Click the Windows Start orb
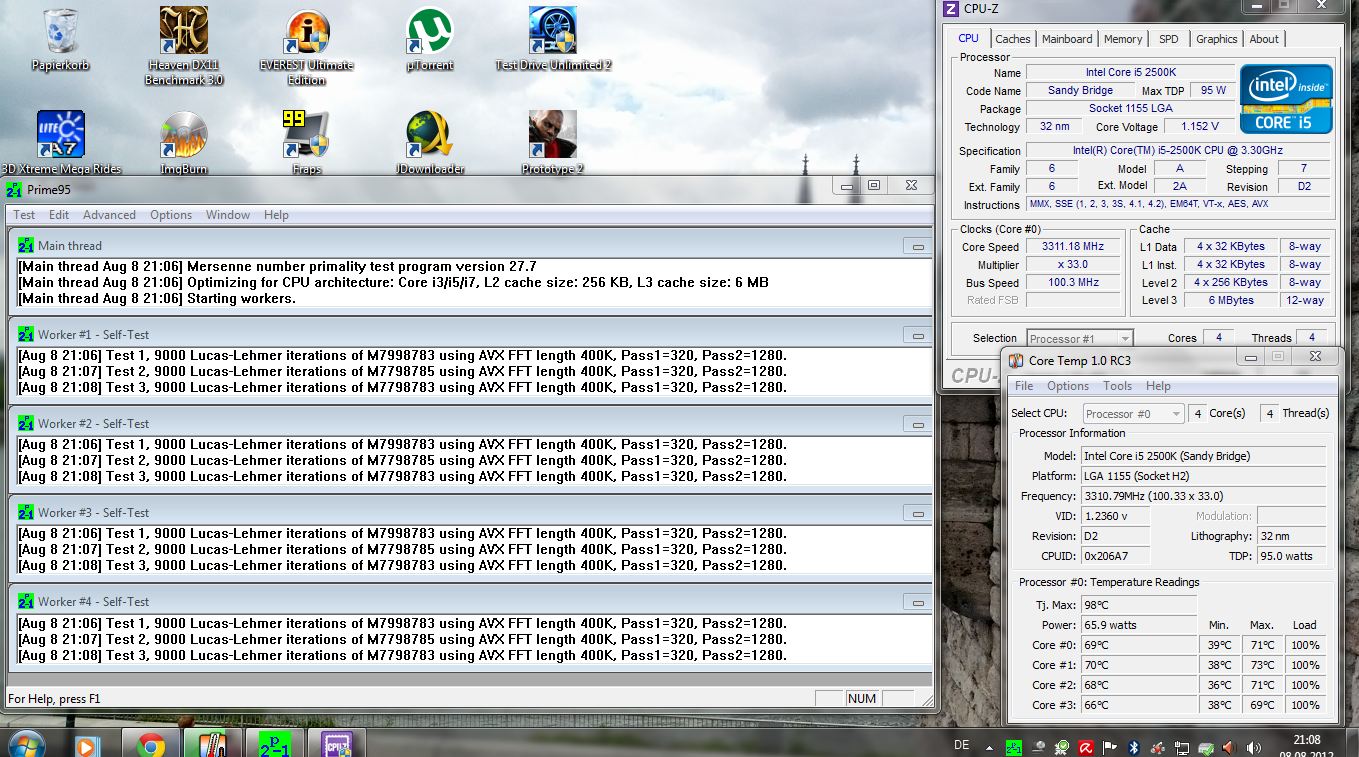 coord(26,745)
